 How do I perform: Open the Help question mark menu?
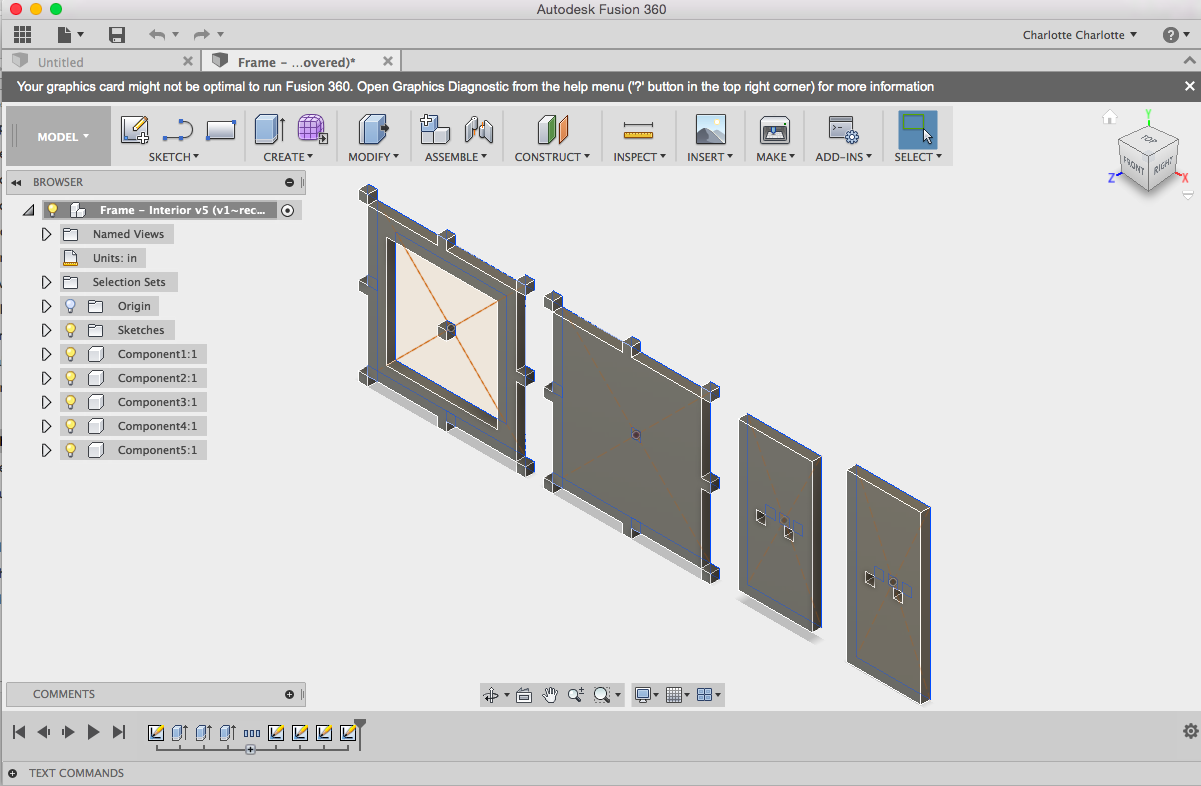[x=1175, y=35]
